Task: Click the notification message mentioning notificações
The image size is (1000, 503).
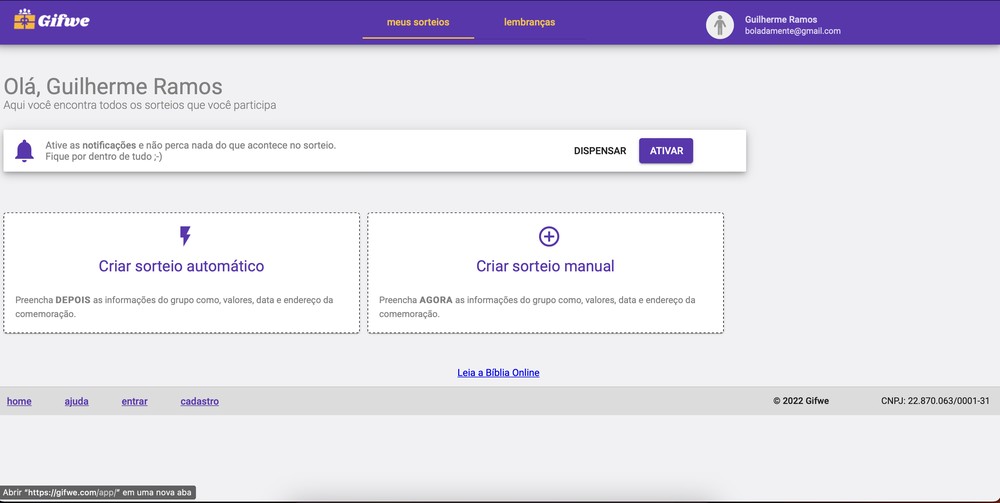Action: (191, 151)
